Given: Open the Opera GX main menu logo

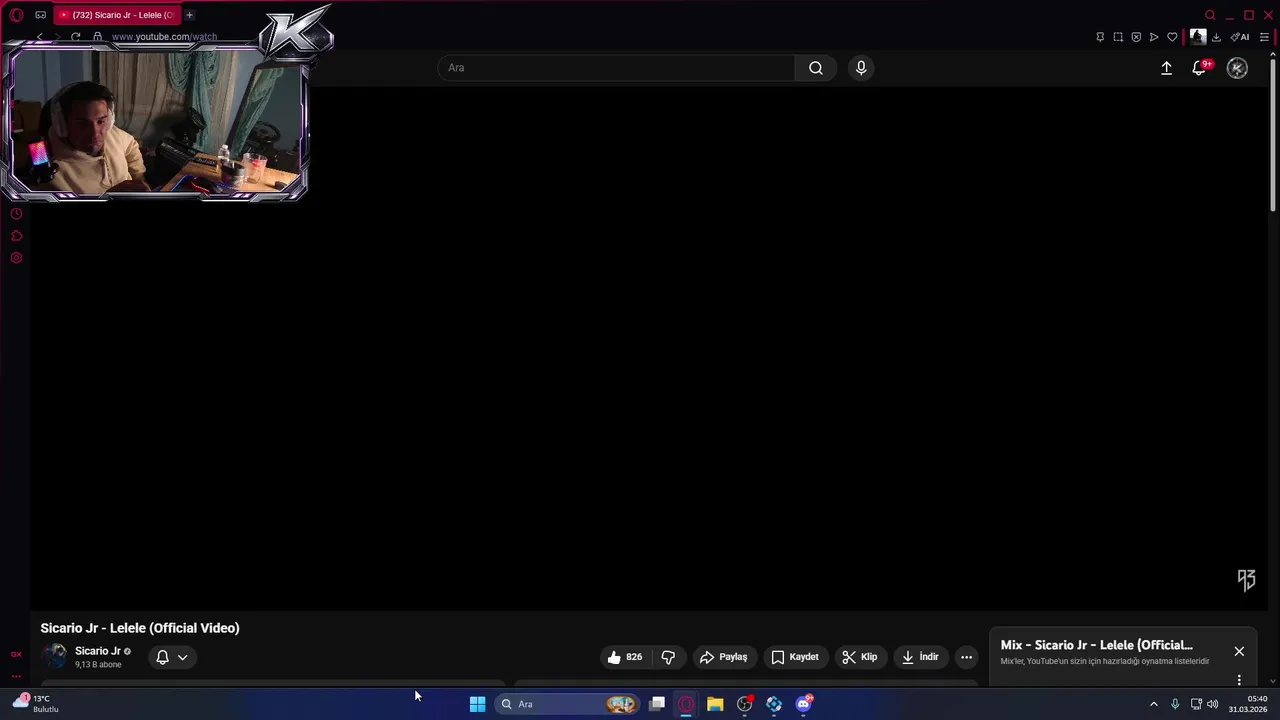Looking at the screenshot, I should [x=16, y=15].
